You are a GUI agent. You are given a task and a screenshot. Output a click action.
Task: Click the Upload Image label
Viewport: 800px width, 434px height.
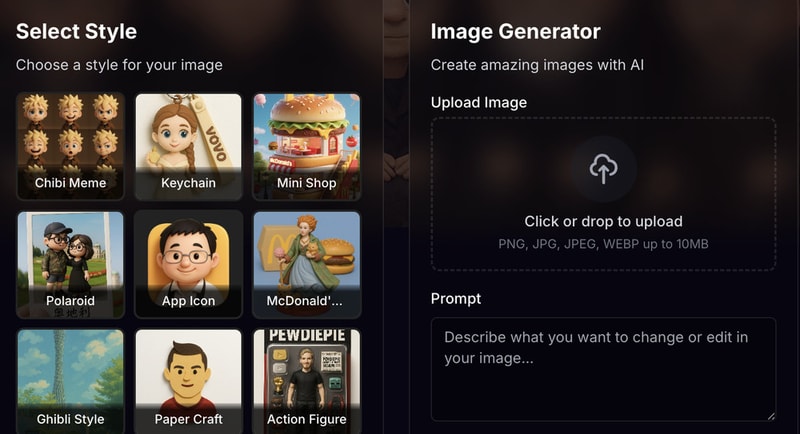[479, 103]
